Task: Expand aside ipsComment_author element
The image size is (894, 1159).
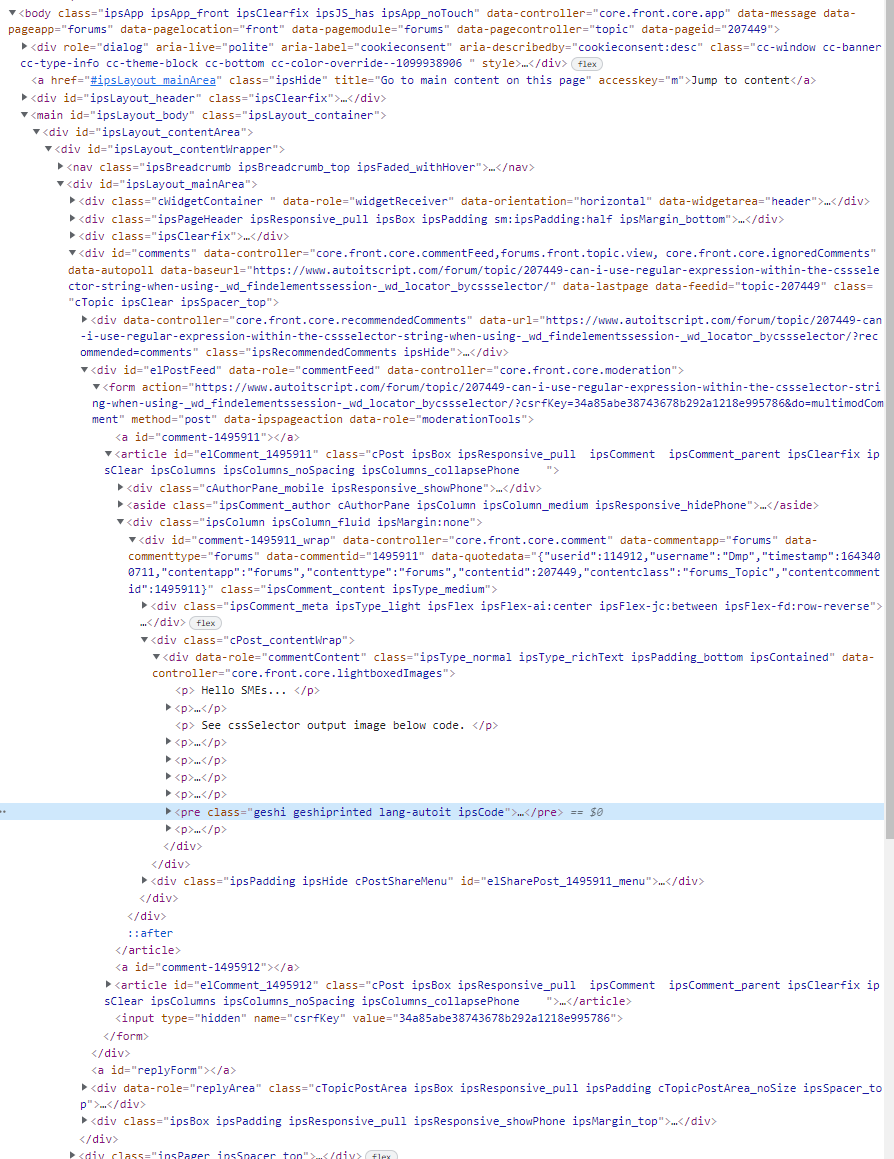Action: point(121,505)
